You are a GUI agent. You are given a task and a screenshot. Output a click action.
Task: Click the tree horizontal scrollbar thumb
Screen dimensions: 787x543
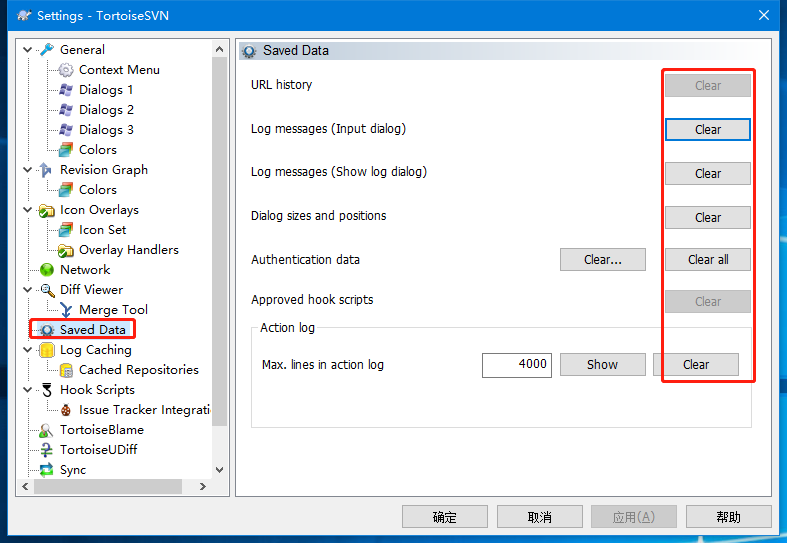(107, 486)
